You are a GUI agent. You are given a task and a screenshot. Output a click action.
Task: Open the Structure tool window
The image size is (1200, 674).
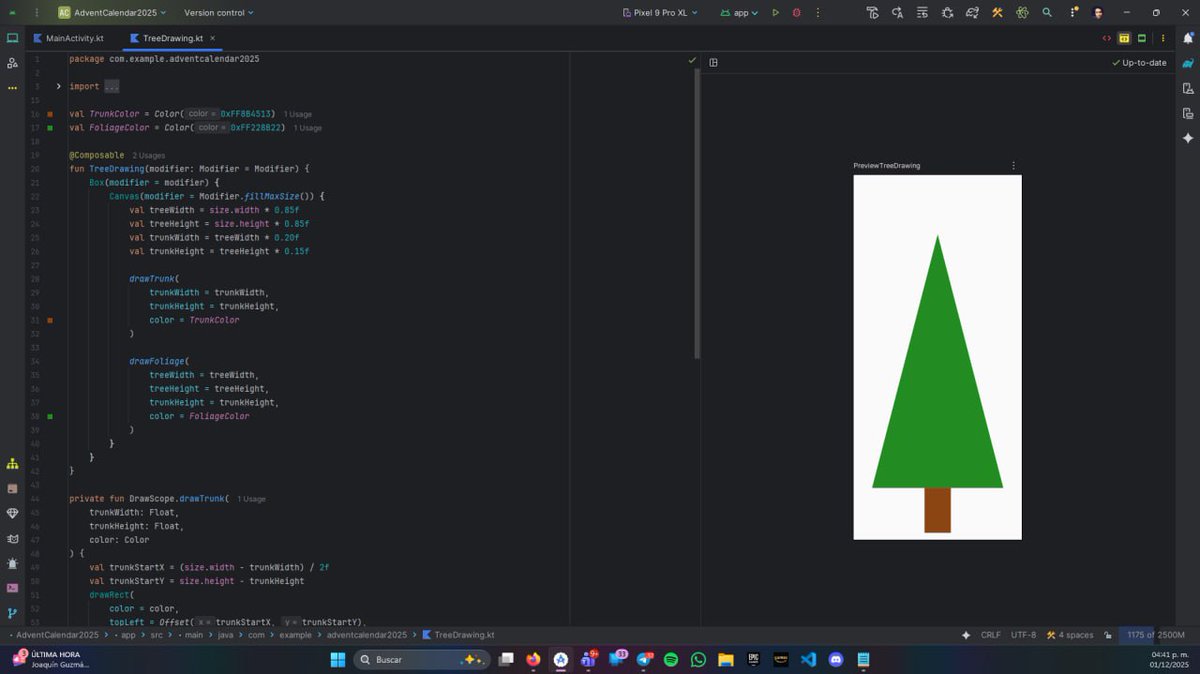pos(12,463)
